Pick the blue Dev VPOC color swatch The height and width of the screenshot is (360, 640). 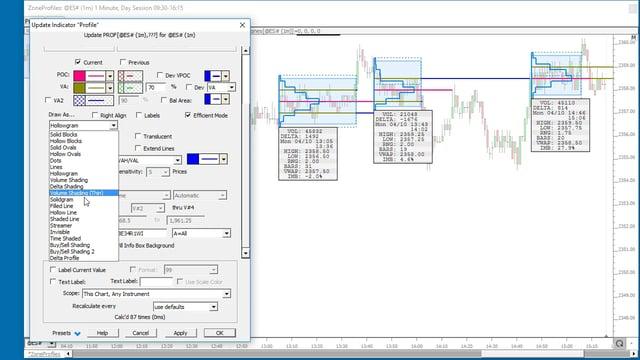pos(207,76)
